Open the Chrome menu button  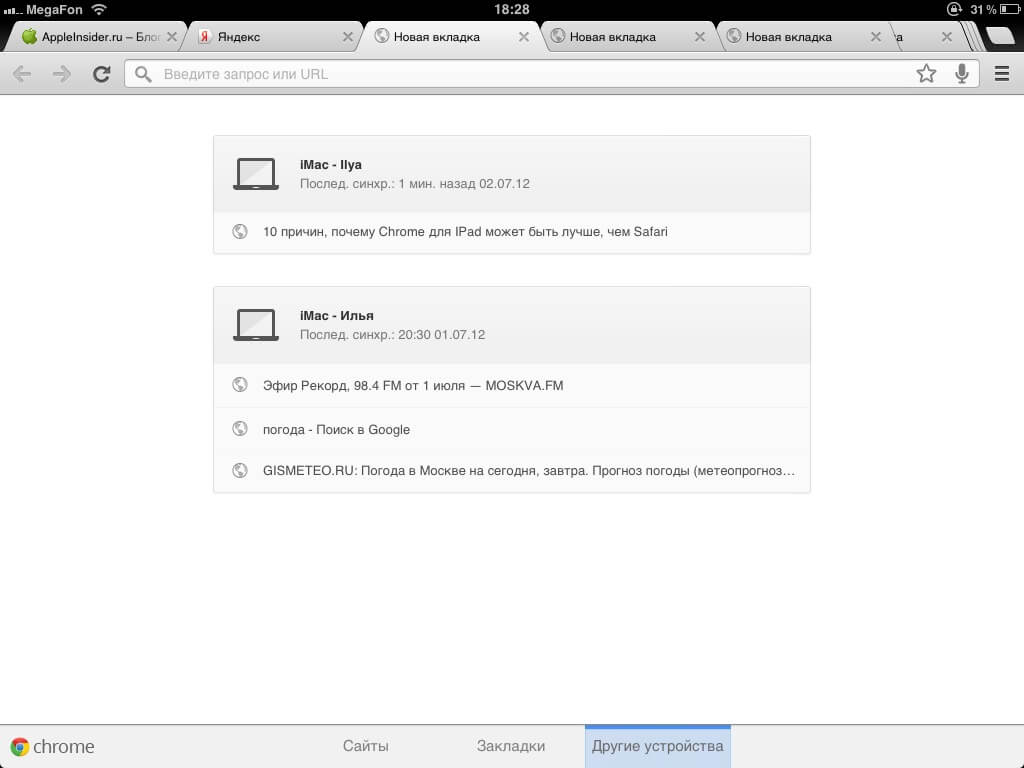(1002, 74)
